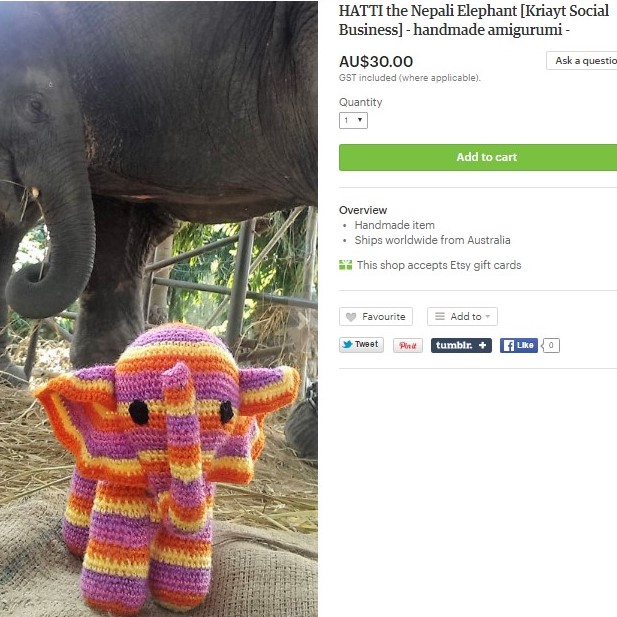Click the text about Etsy gift cards
Screen dimensions: 617x617
click(438, 265)
